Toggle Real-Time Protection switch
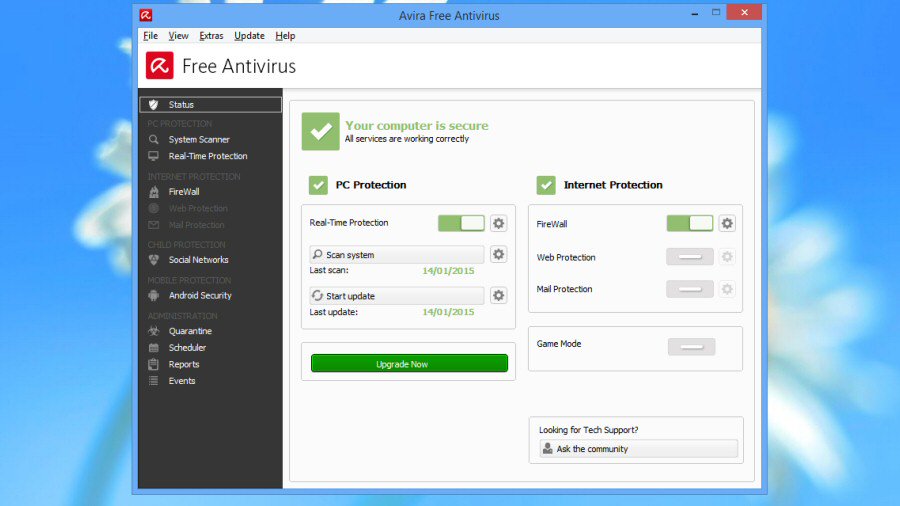The height and width of the screenshot is (506, 900). coord(461,223)
